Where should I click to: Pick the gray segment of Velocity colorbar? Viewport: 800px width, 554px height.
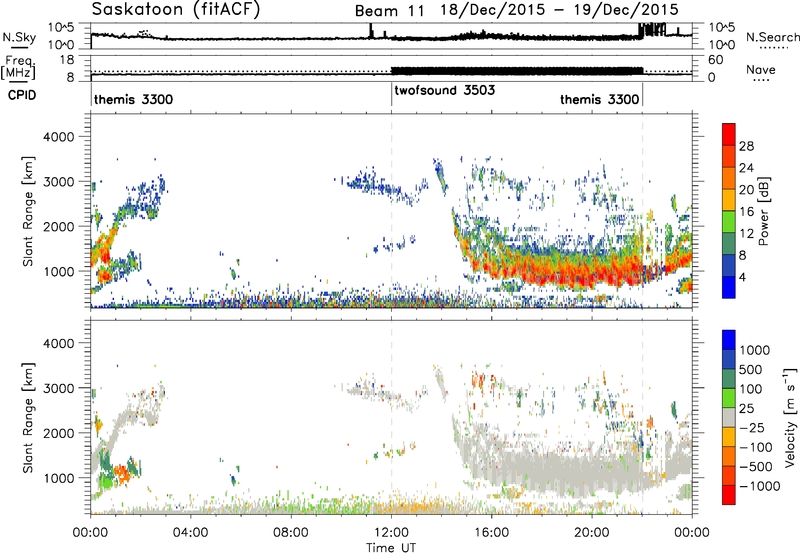pos(729,417)
